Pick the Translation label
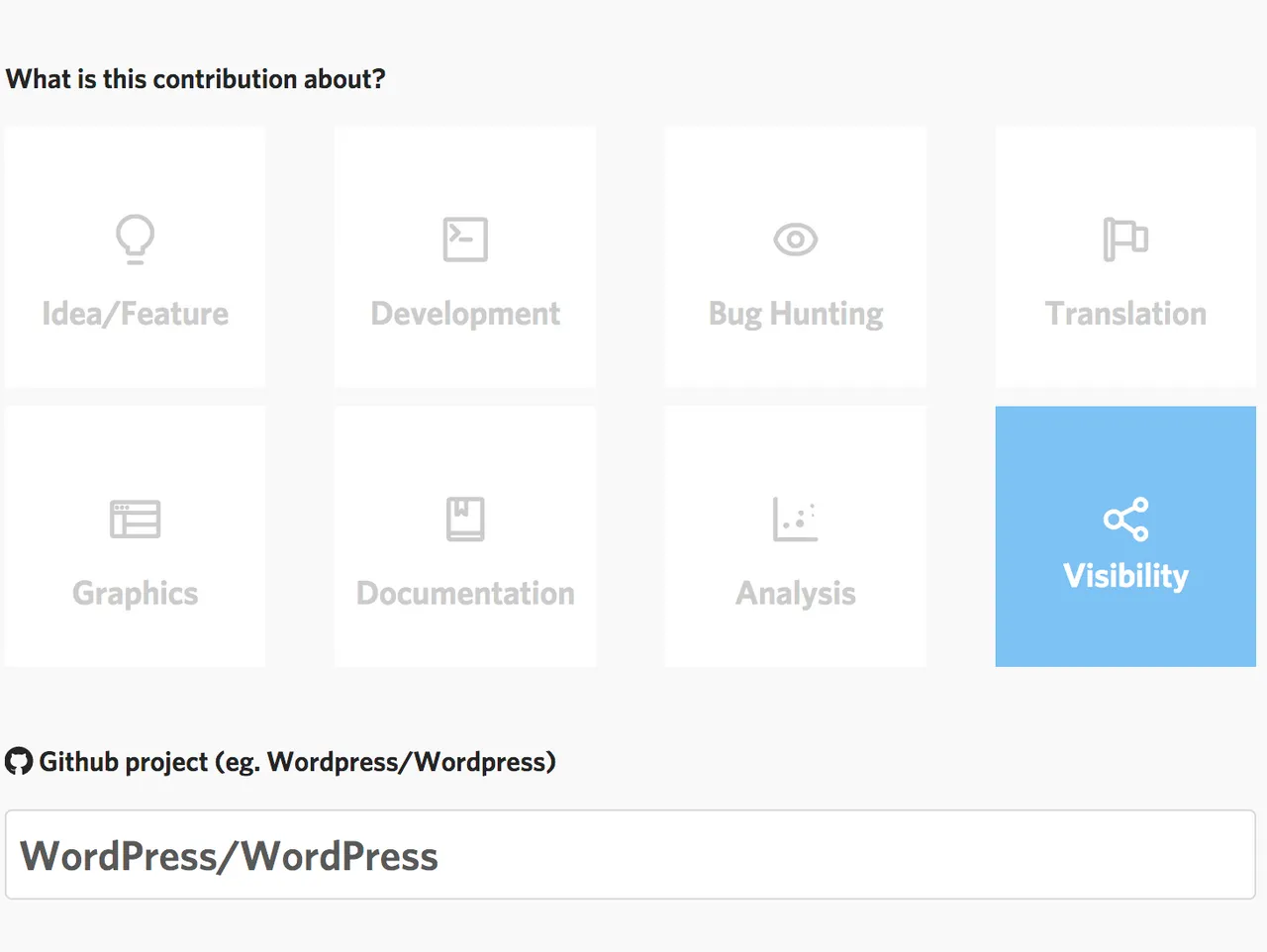1267x952 pixels. pos(1125,314)
